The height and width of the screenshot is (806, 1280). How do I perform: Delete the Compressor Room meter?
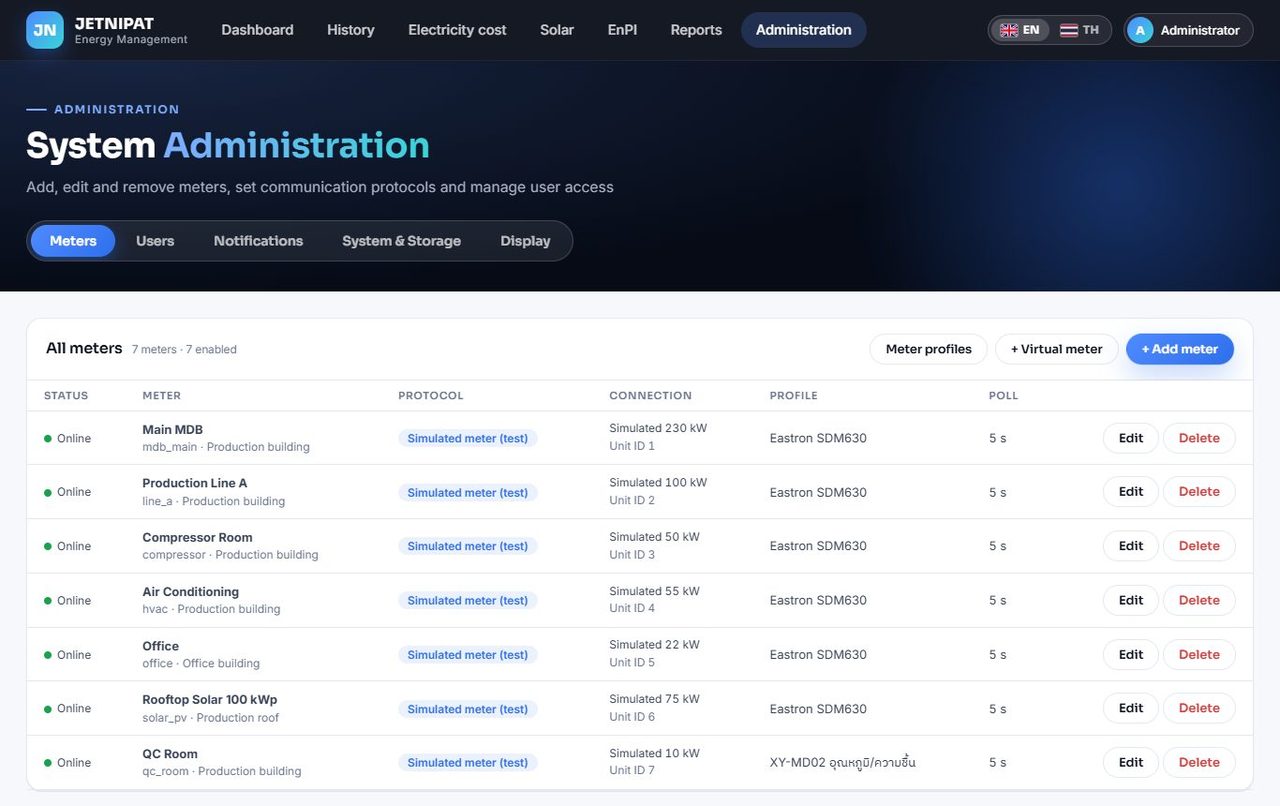1199,546
